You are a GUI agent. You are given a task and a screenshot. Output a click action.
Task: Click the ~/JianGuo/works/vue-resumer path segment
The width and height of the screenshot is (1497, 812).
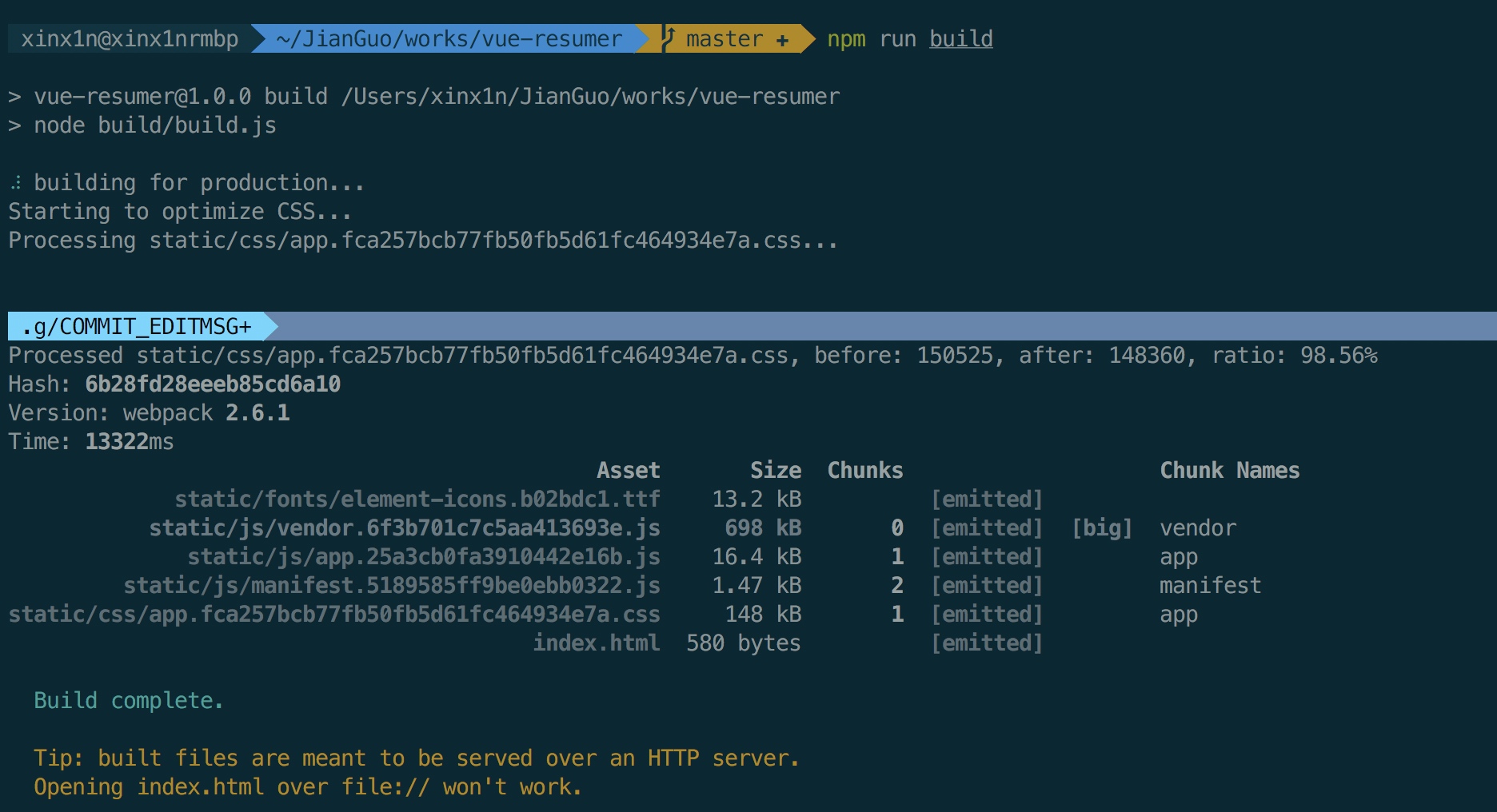tap(449, 39)
